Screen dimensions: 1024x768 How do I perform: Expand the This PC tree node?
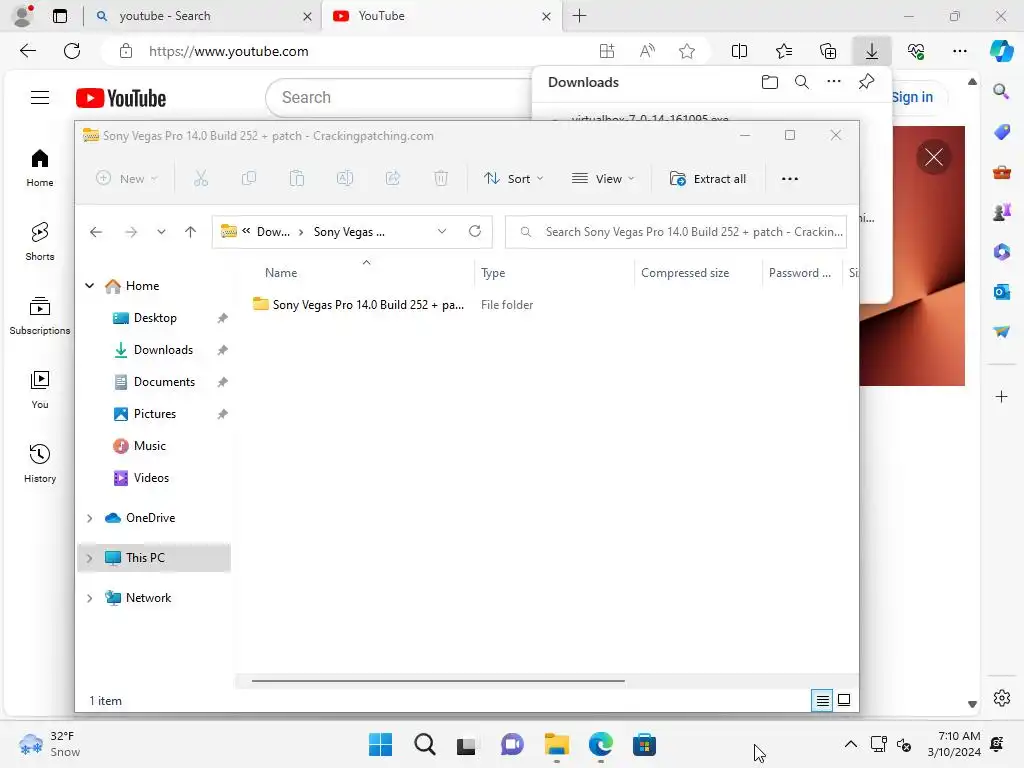[x=89, y=558]
